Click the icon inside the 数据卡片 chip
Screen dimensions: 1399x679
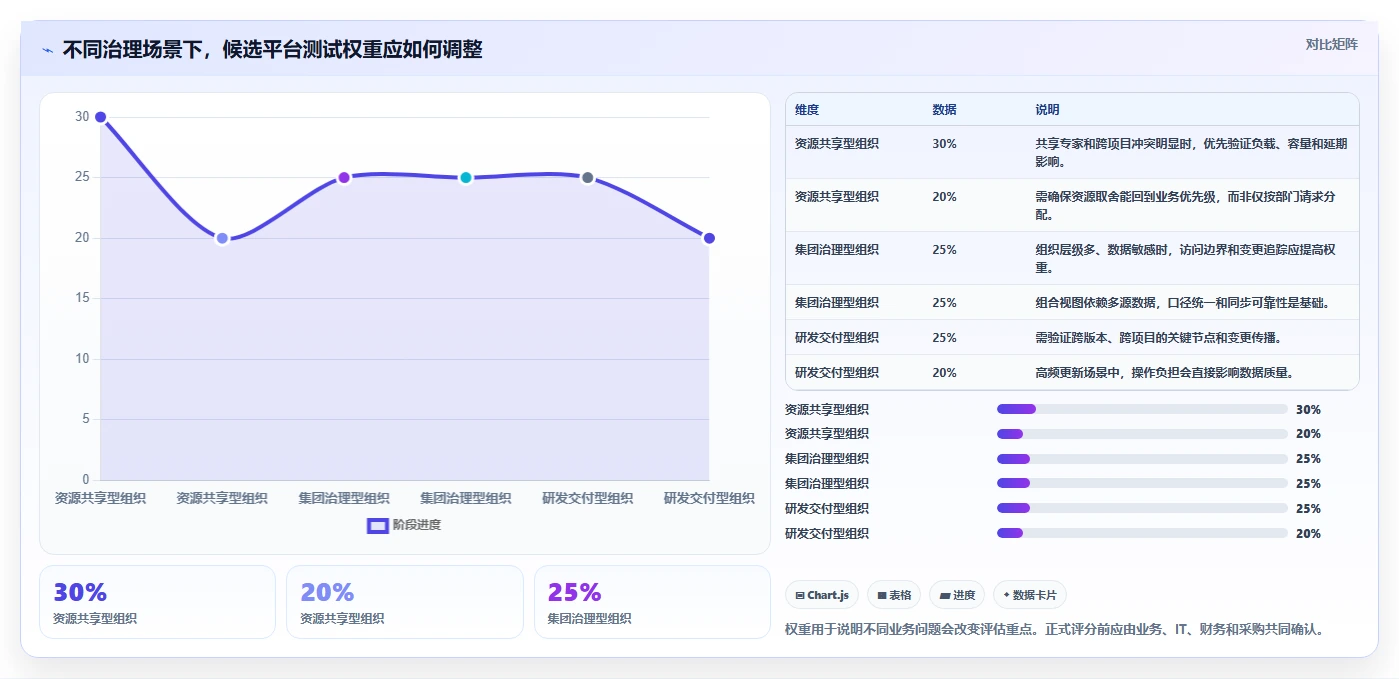1007,595
